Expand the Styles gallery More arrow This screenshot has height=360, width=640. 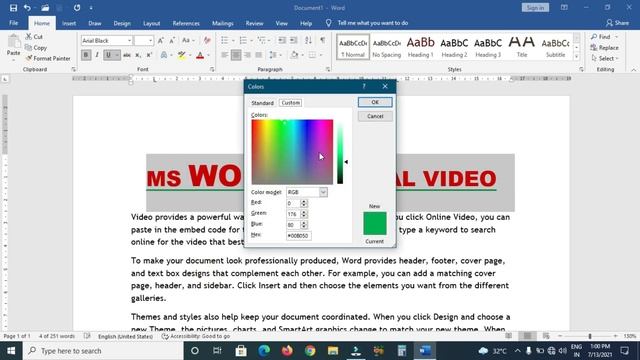pos(576,57)
